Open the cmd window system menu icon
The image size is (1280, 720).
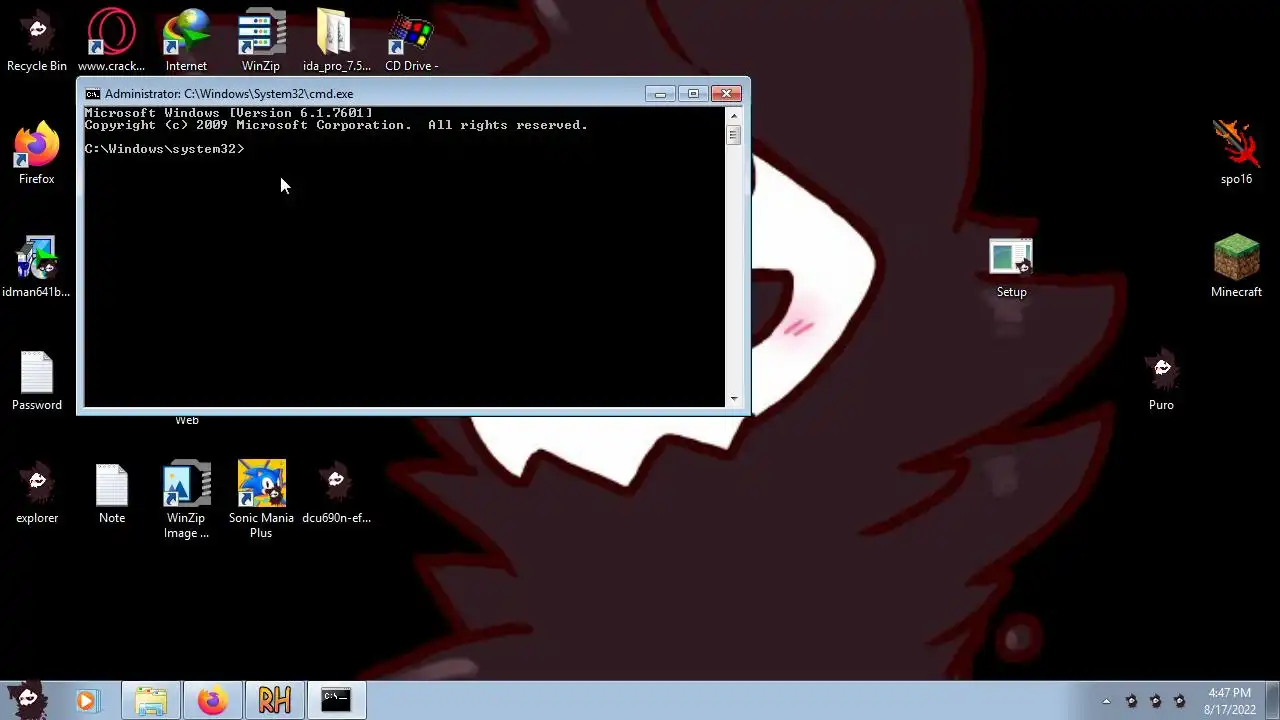pyautogui.click(x=92, y=94)
